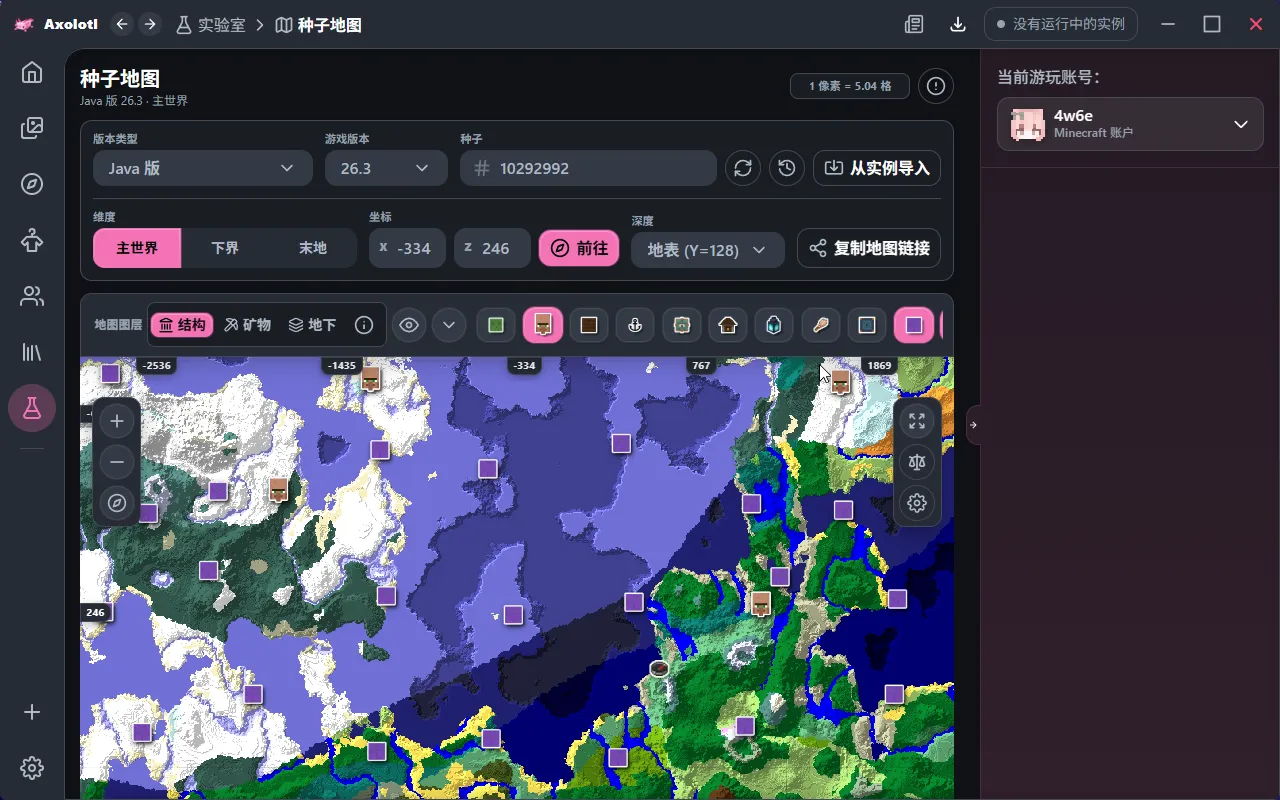Toggle the purple square structure filter
Image resolution: width=1280 pixels, height=800 pixels.
pos(914,325)
